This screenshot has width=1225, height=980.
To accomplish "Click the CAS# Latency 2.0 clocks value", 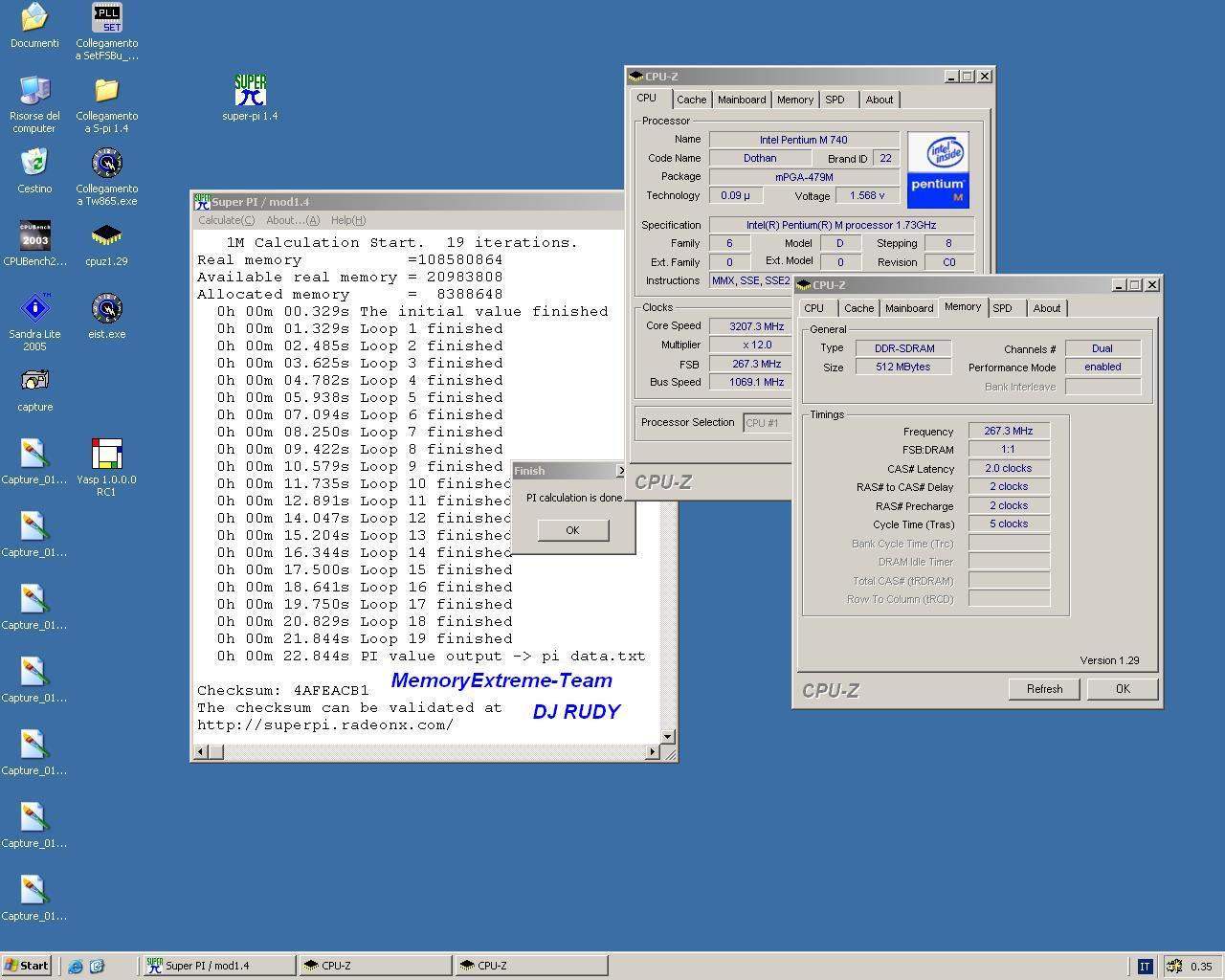I will (1009, 468).
